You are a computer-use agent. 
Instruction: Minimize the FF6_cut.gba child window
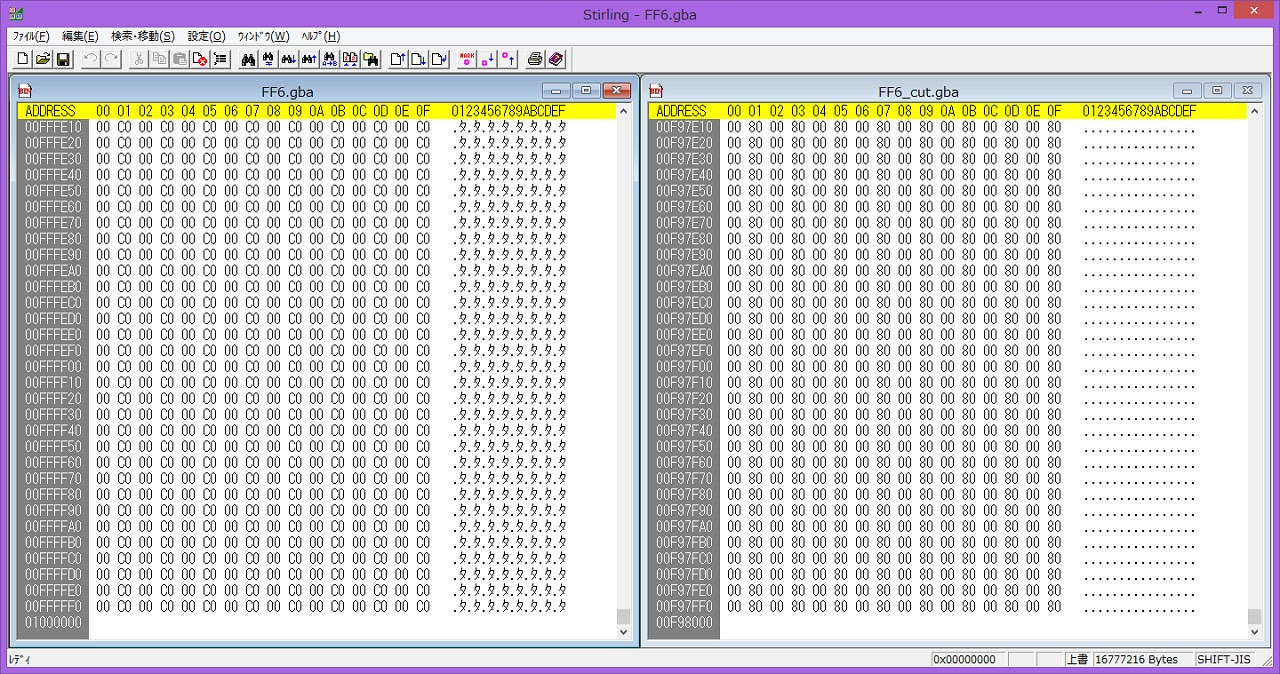click(x=1188, y=90)
